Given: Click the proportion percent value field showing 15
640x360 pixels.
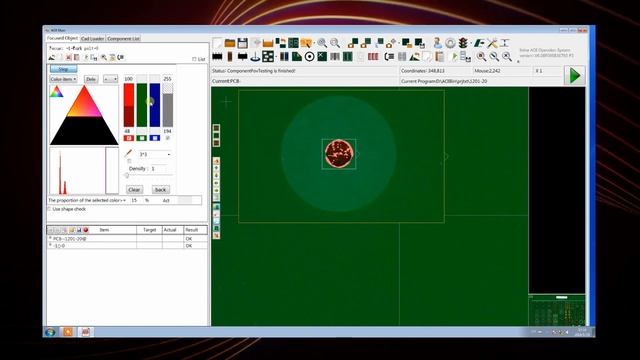Looking at the screenshot, I should tap(134, 200).
